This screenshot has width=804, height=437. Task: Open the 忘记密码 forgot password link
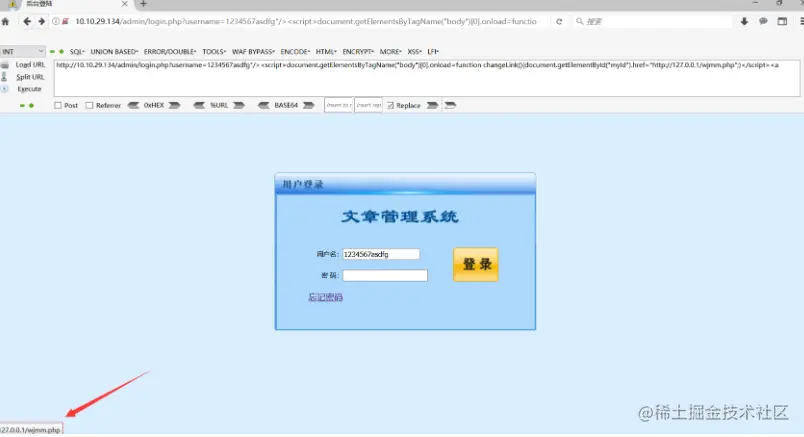326,297
